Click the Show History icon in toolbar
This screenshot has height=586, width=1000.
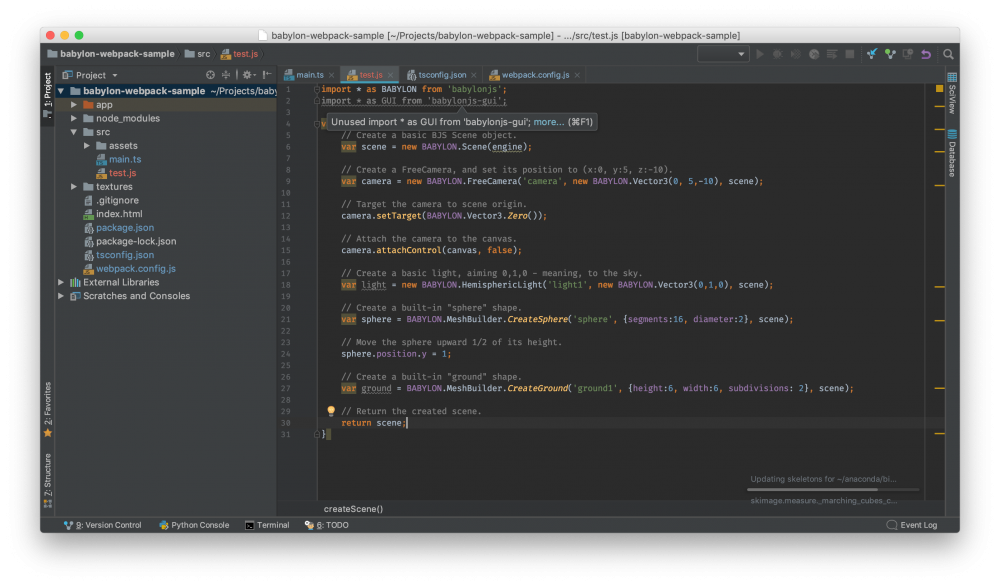pyautogui.click(x=908, y=54)
